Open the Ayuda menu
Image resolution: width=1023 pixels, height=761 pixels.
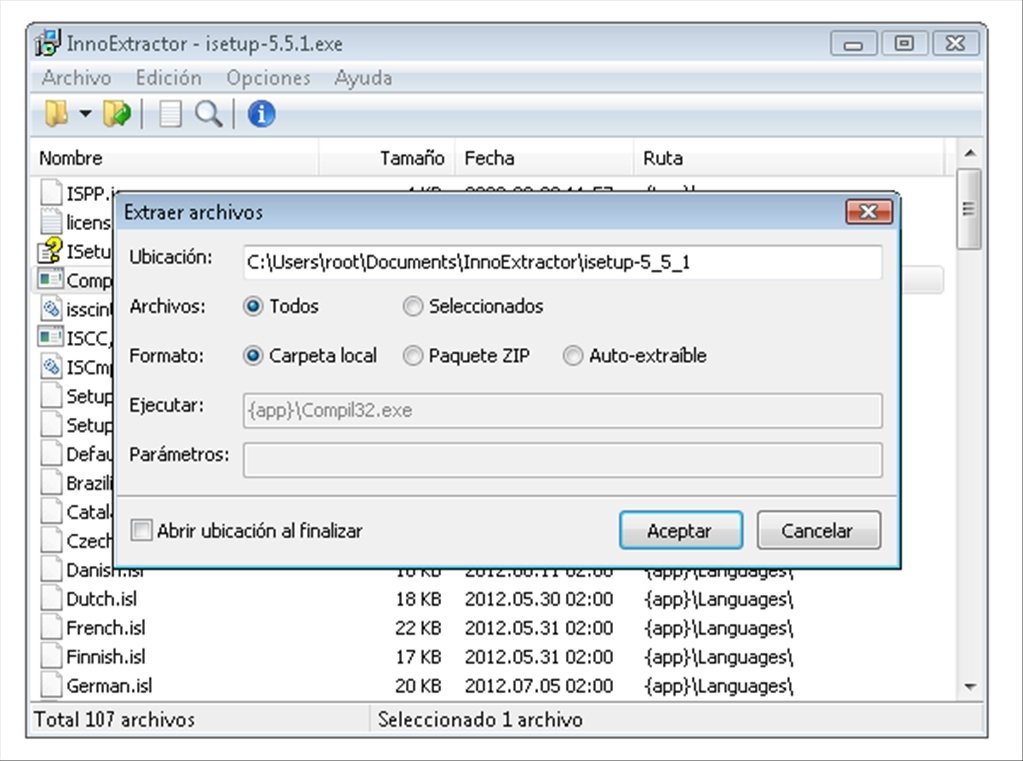[363, 78]
